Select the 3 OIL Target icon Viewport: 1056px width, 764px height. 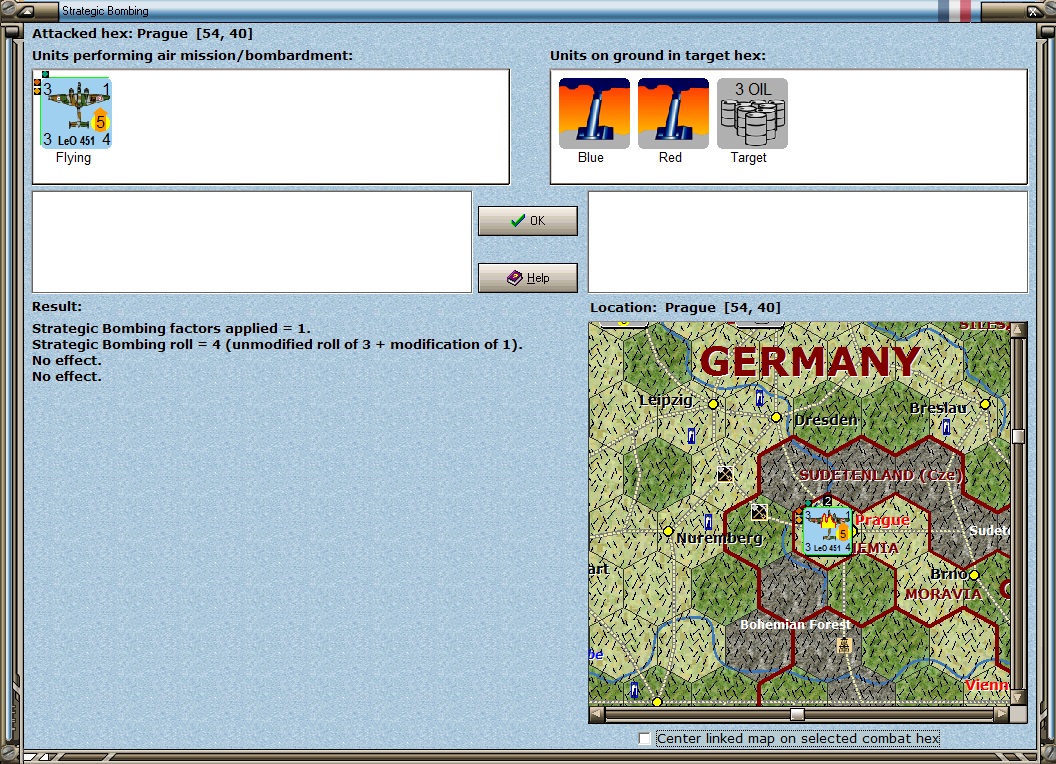(x=752, y=113)
